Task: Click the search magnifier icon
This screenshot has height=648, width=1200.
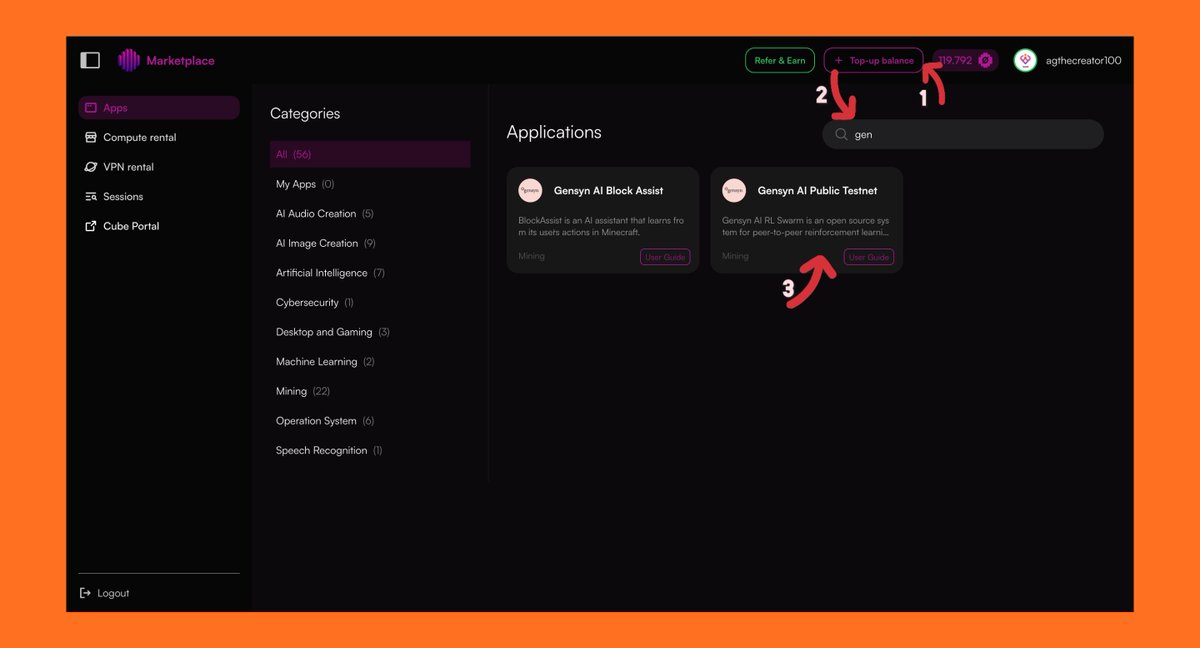Action: pyautogui.click(x=841, y=134)
